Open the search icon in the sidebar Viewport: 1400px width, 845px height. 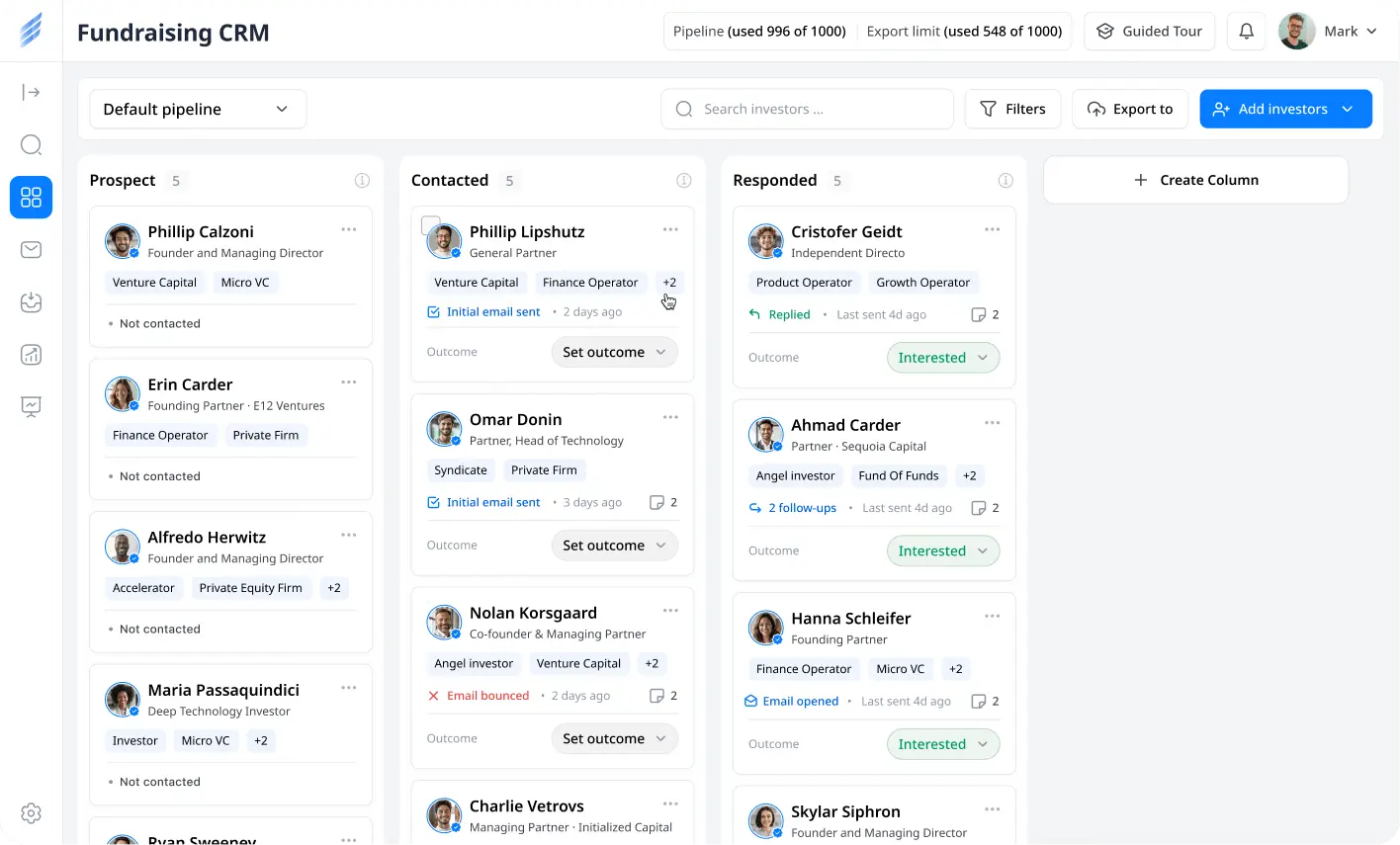click(x=31, y=145)
